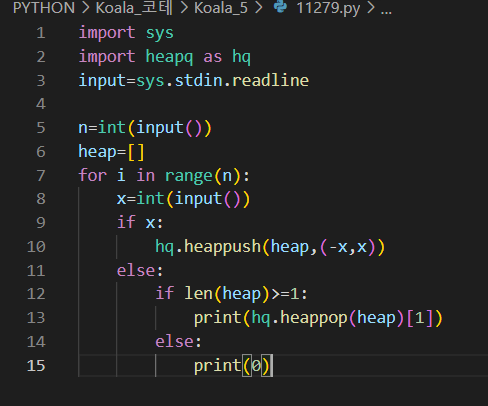Click the 11279.py breadcrumb file name
The height and width of the screenshot is (406, 488).
click(x=328, y=8)
